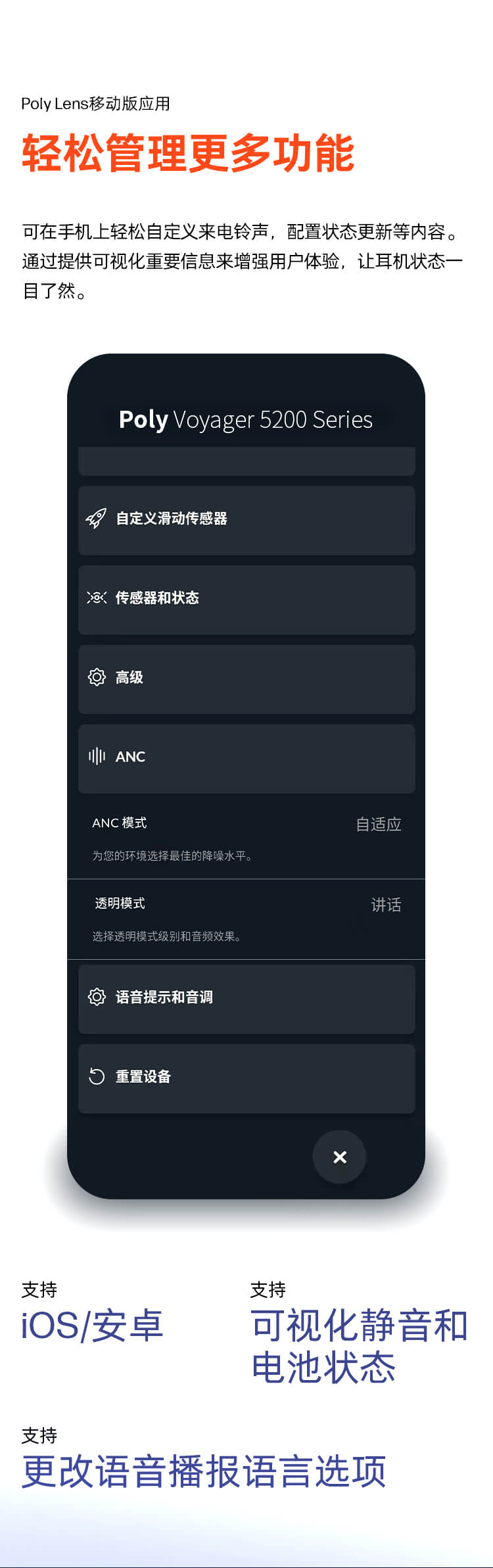The width and height of the screenshot is (493, 1568).
Task: Toggle the ANC feature row
Action: 246,757
